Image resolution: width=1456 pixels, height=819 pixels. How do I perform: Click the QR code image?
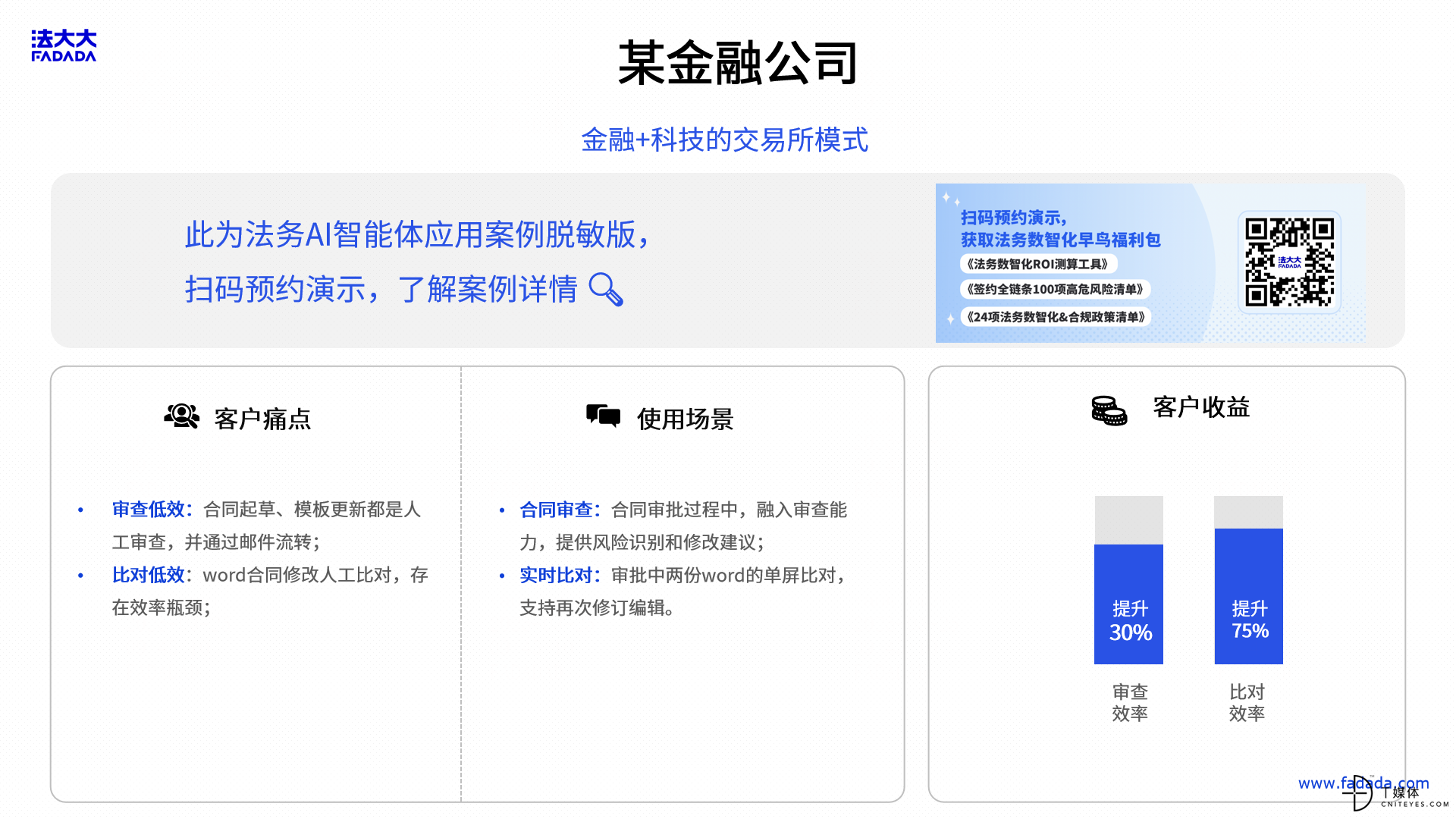[x=1289, y=262]
